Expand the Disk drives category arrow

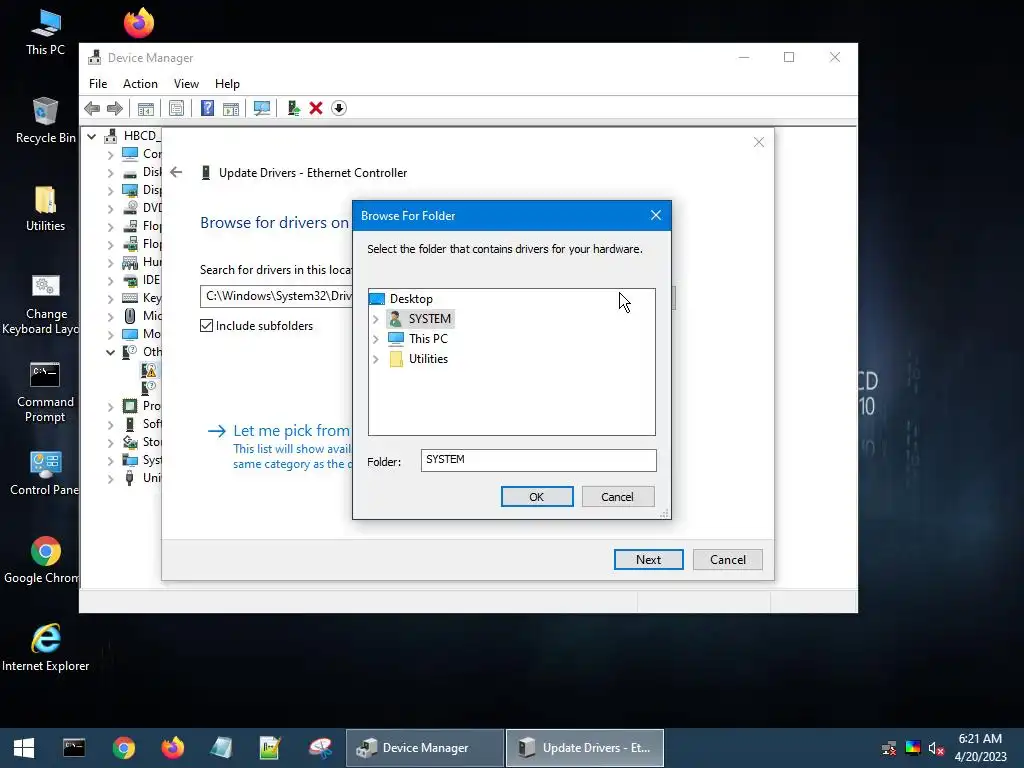click(110, 172)
